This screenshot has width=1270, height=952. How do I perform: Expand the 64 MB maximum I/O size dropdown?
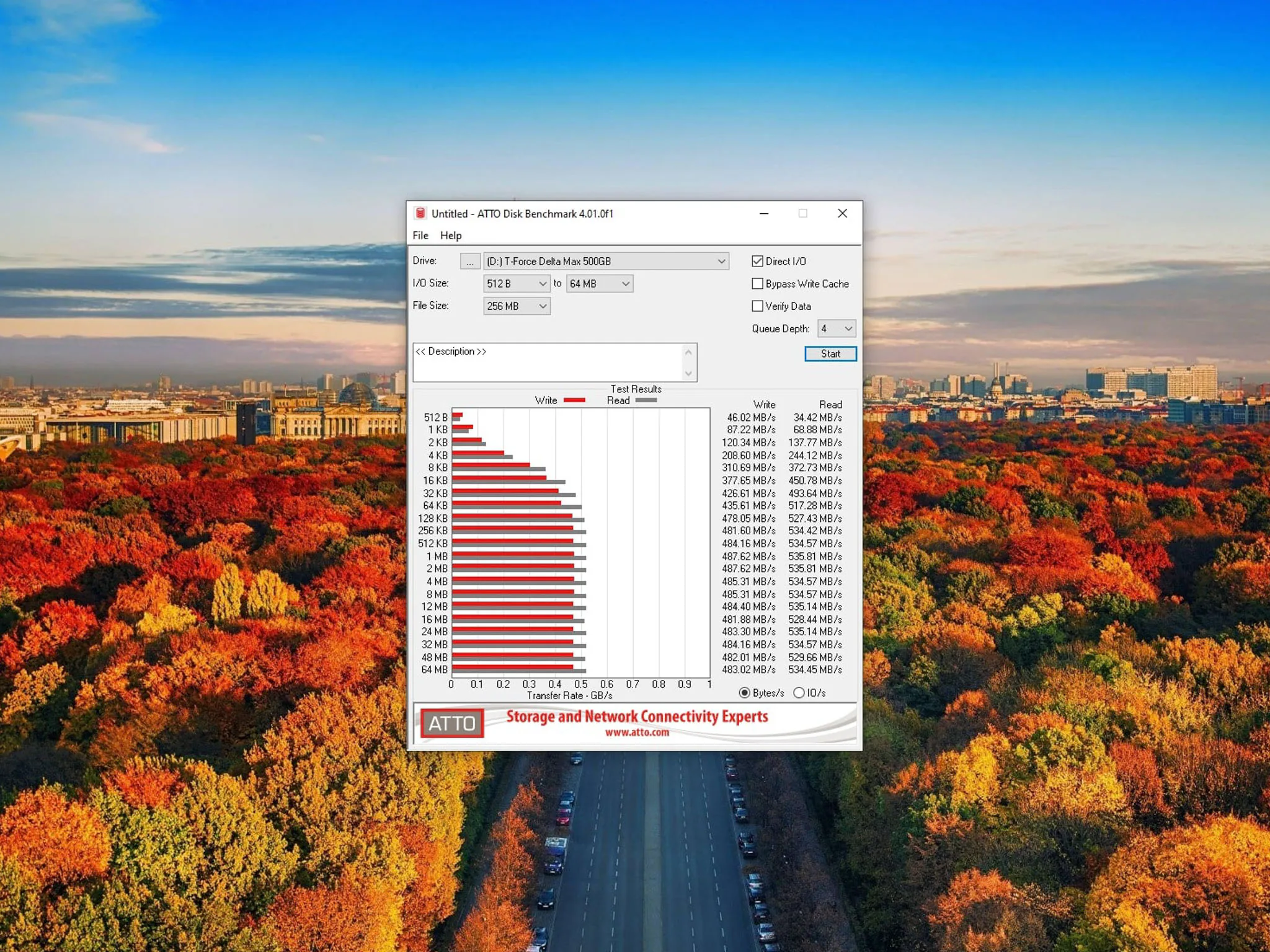coord(600,284)
